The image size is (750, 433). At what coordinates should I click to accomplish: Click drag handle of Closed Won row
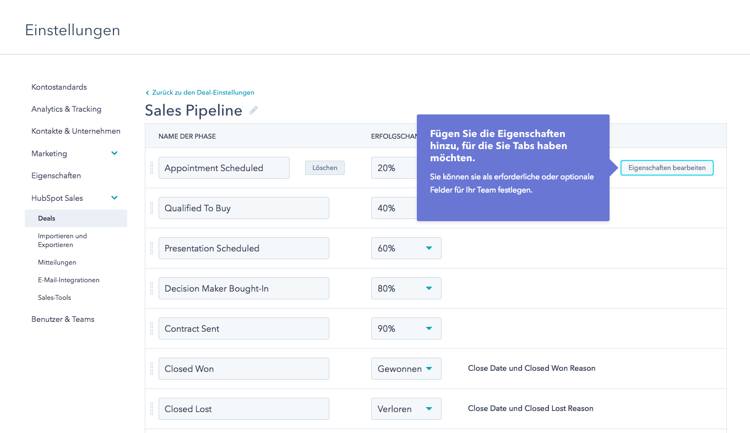[152, 369]
